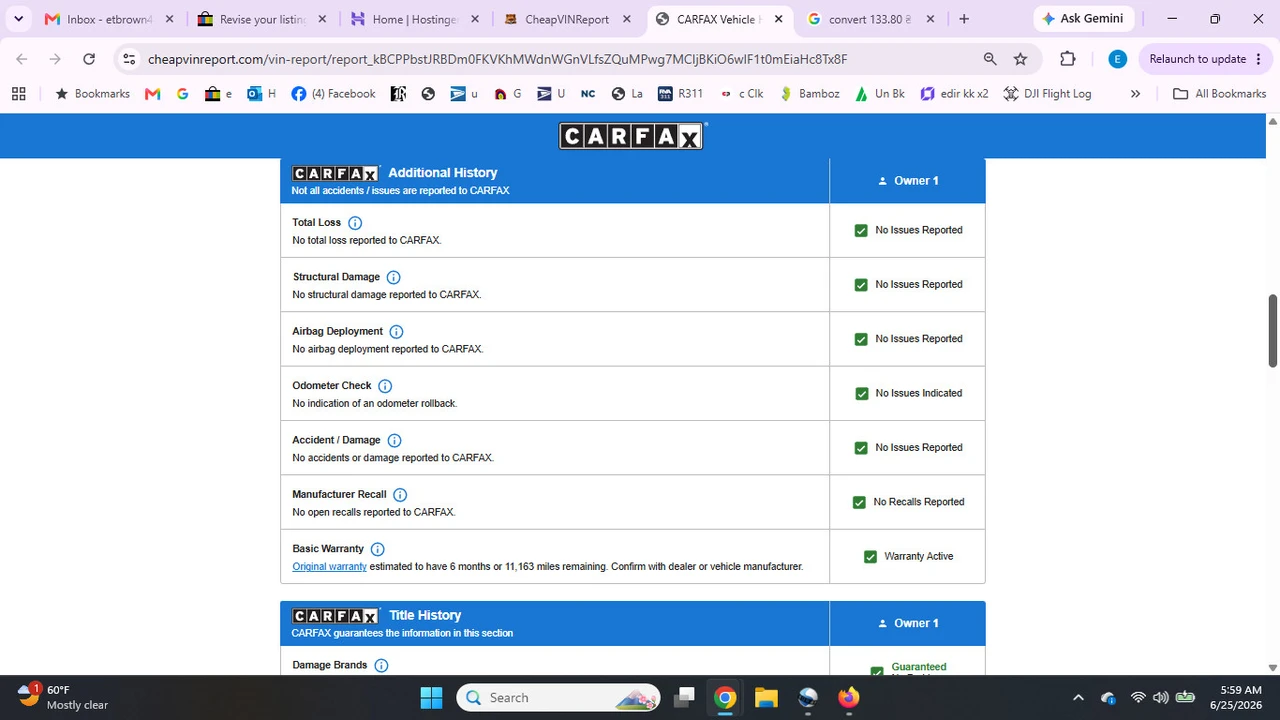Image resolution: width=1280 pixels, height=720 pixels.
Task: Click Owner 1 in Title History header
Action: coord(908,623)
